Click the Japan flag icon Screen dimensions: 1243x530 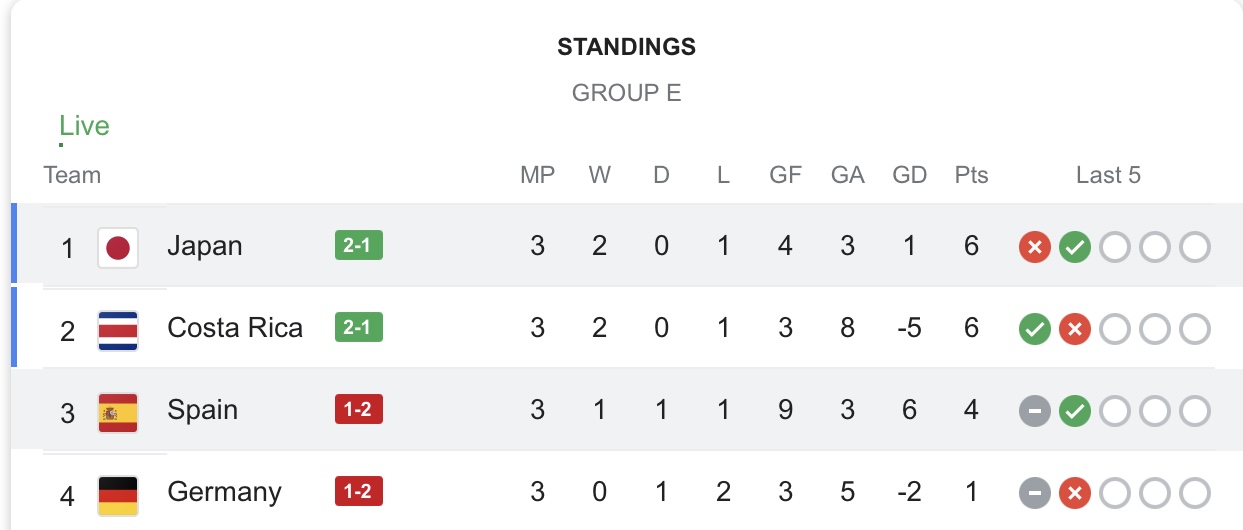tap(118, 247)
